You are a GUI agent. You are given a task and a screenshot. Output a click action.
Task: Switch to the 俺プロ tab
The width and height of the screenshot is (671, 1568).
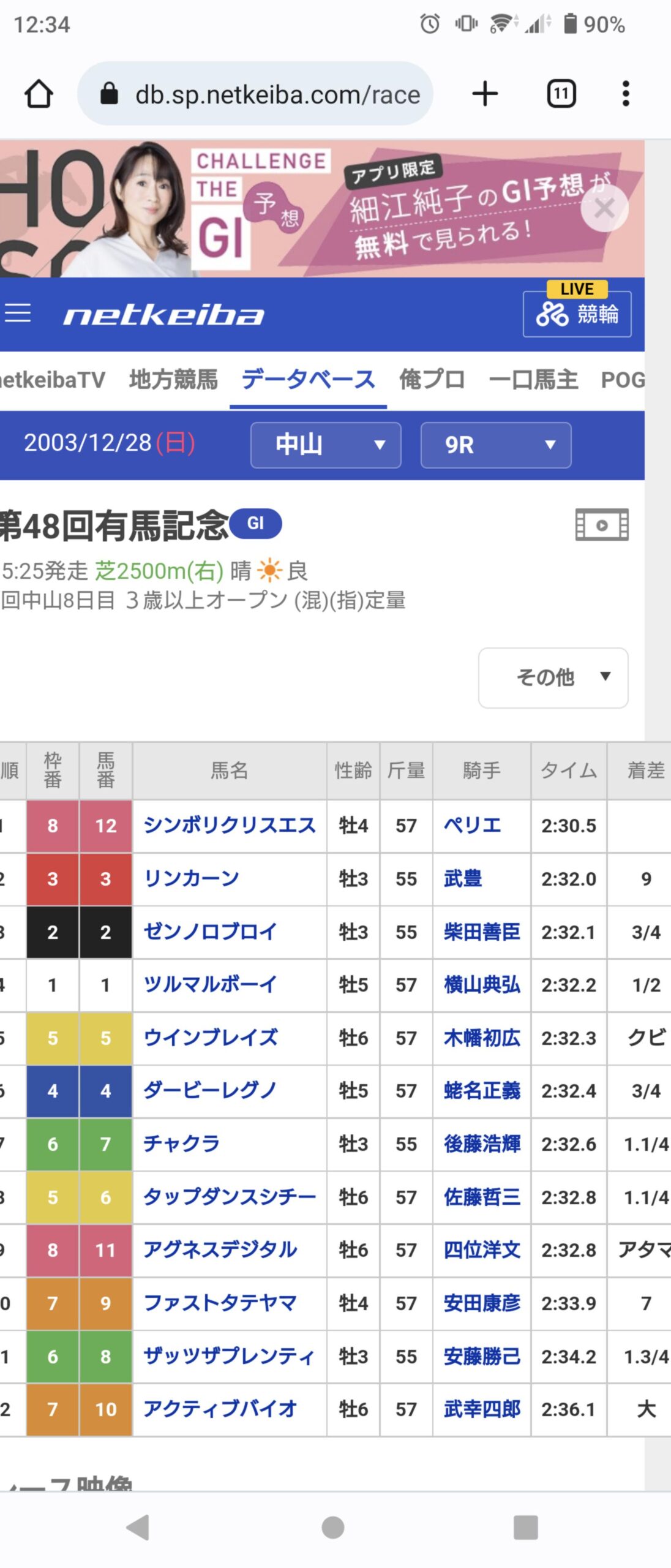(432, 380)
